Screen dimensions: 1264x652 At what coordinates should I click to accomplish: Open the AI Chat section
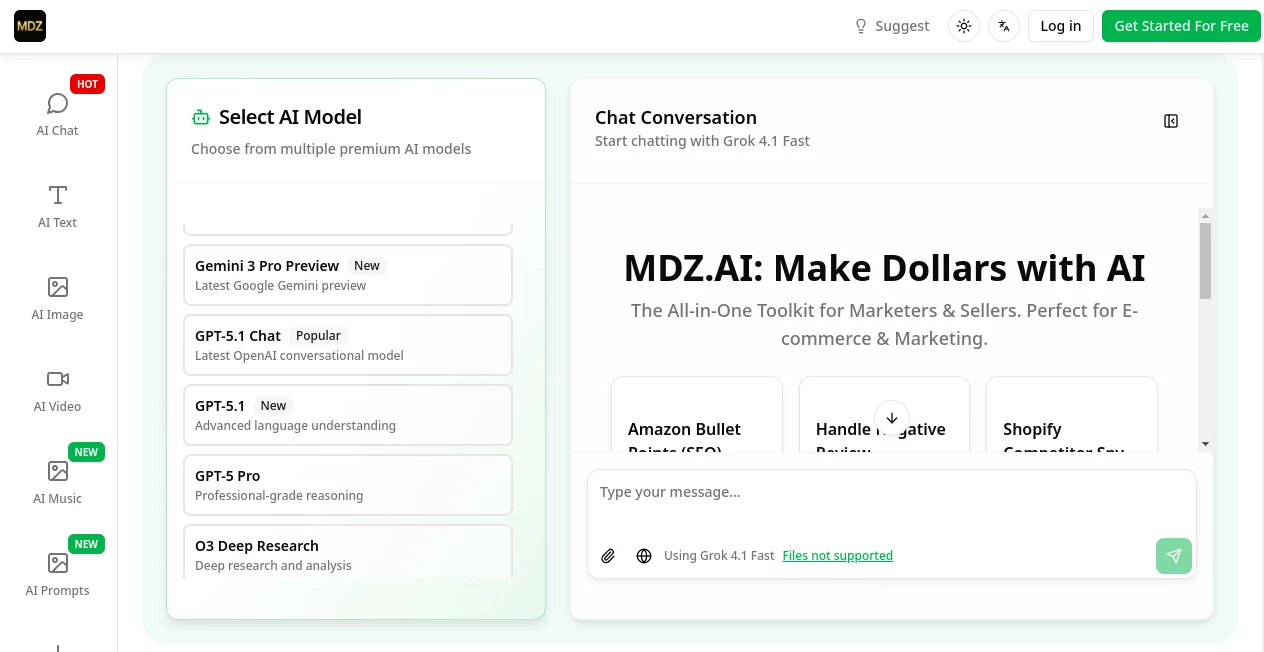pyautogui.click(x=57, y=113)
